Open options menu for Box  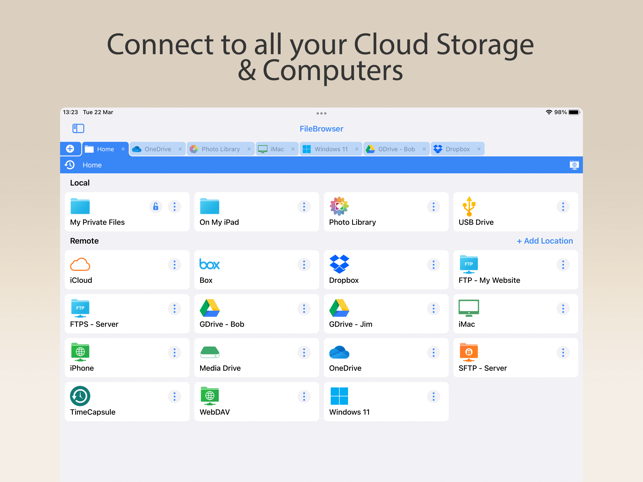point(304,265)
